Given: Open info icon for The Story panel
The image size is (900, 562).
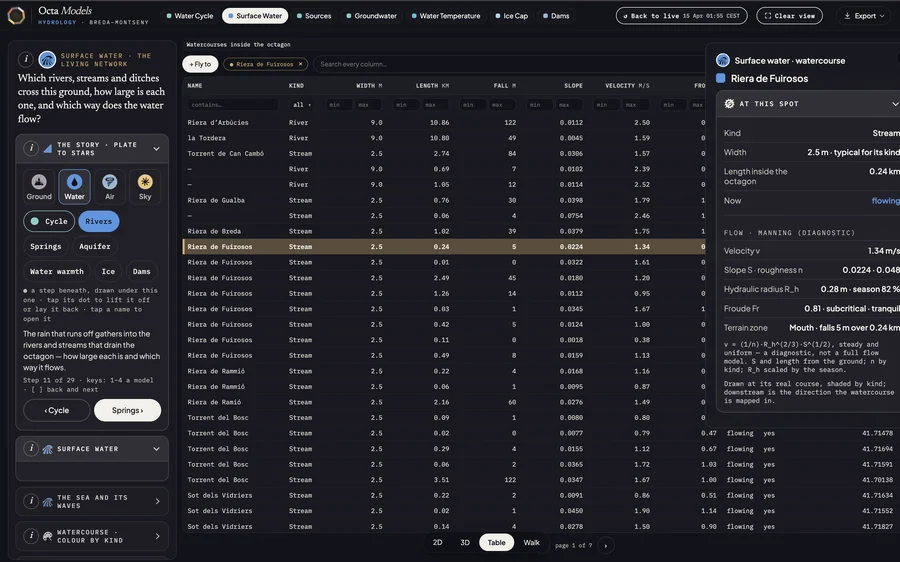Looking at the screenshot, I should (32, 148).
